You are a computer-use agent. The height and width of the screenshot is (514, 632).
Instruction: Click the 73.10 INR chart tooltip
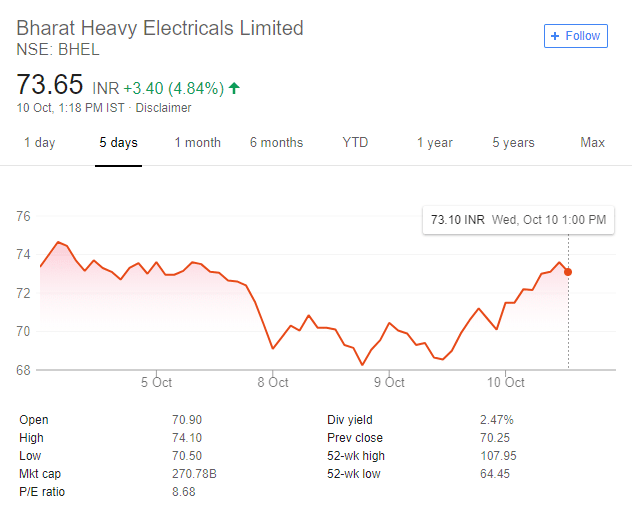coord(518,220)
